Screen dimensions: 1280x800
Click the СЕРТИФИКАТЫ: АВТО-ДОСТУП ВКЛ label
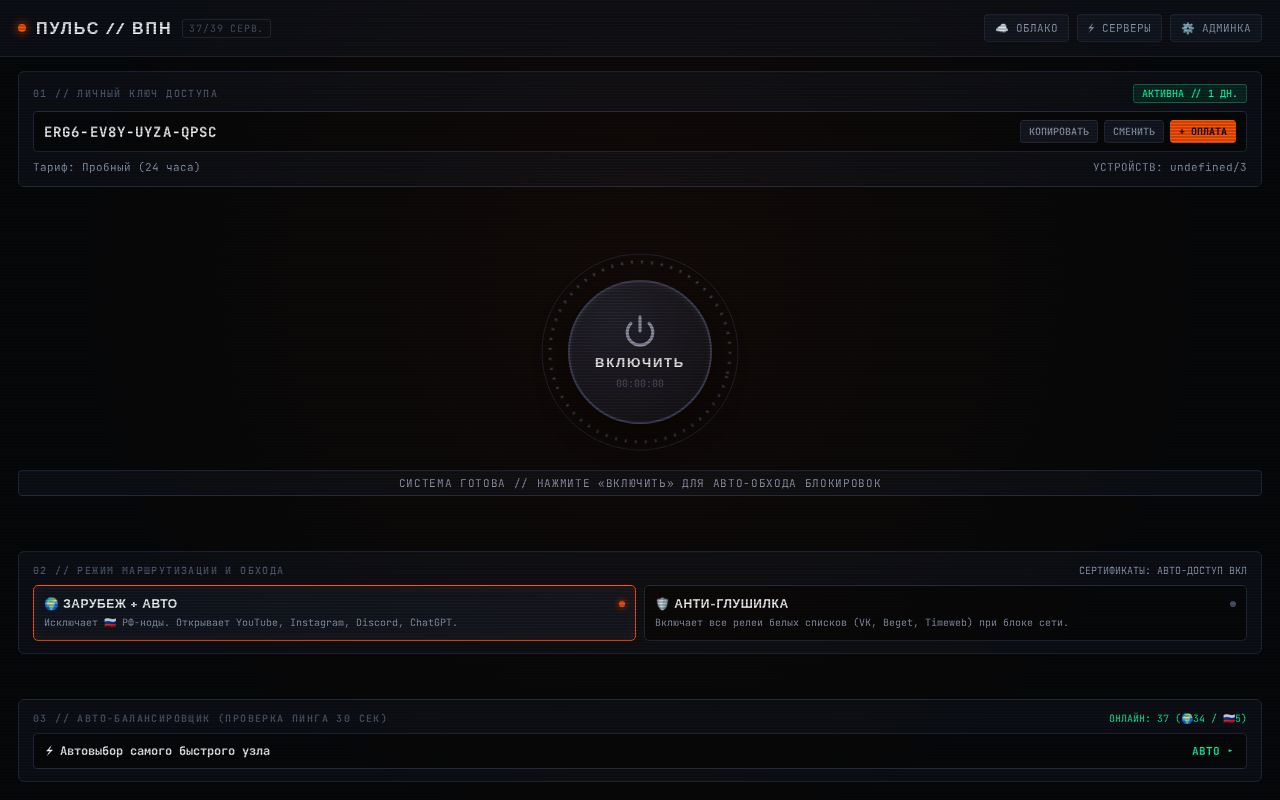(x=1163, y=571)
